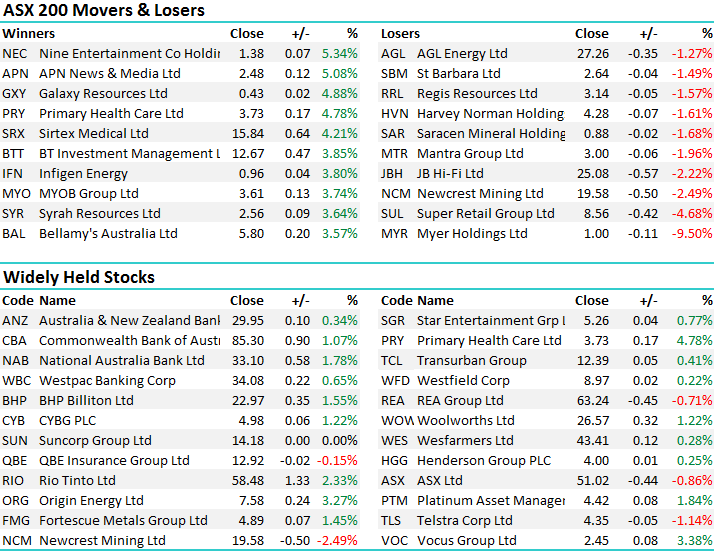Click the JBH ticker code for JB Hi-Fi
Image resolution: width=714 pixels, height=552 pixels.
(x=394, y=174)
